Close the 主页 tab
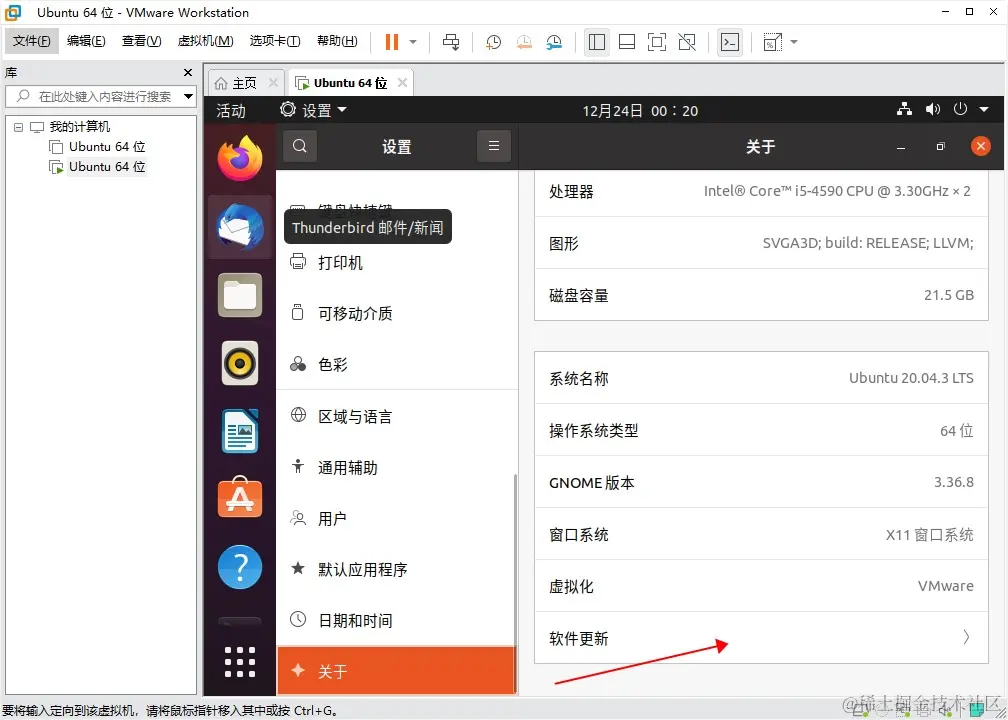1008x720 pixels. 273,83
